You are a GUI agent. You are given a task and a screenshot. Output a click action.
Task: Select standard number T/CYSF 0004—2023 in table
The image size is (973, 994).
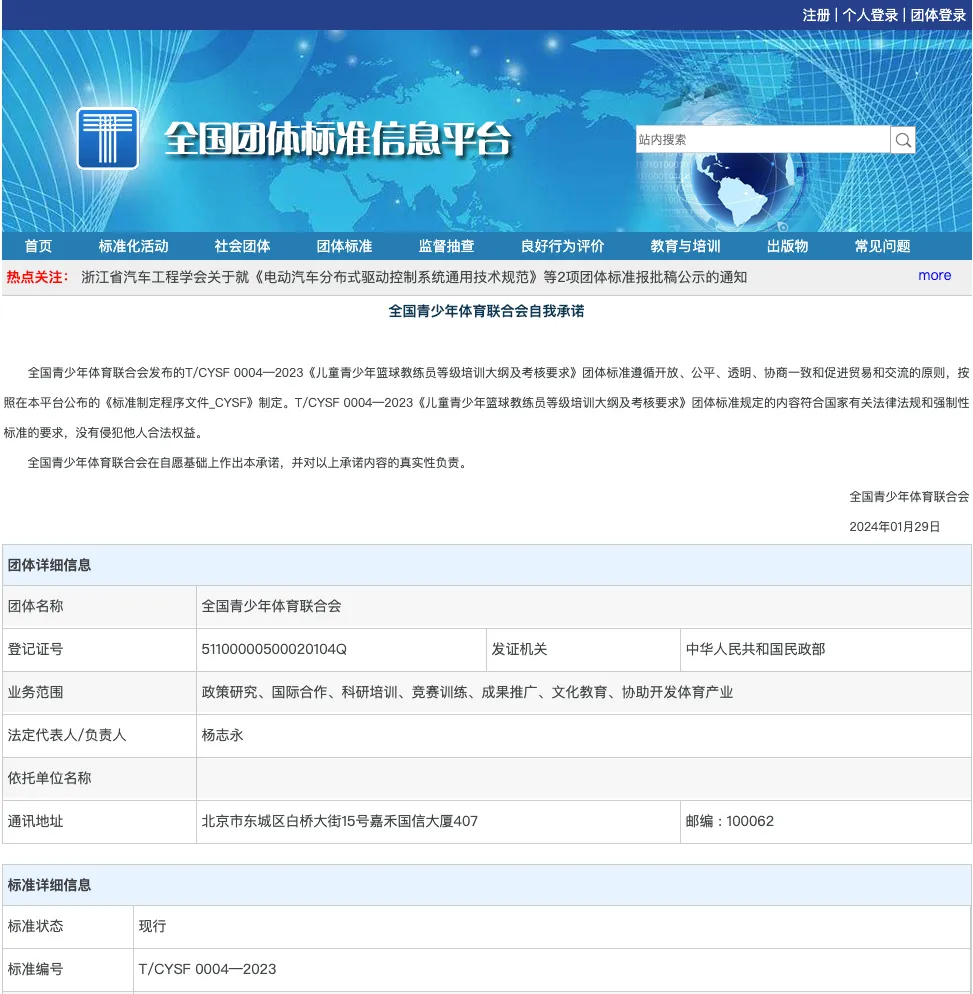click(207, 969)
